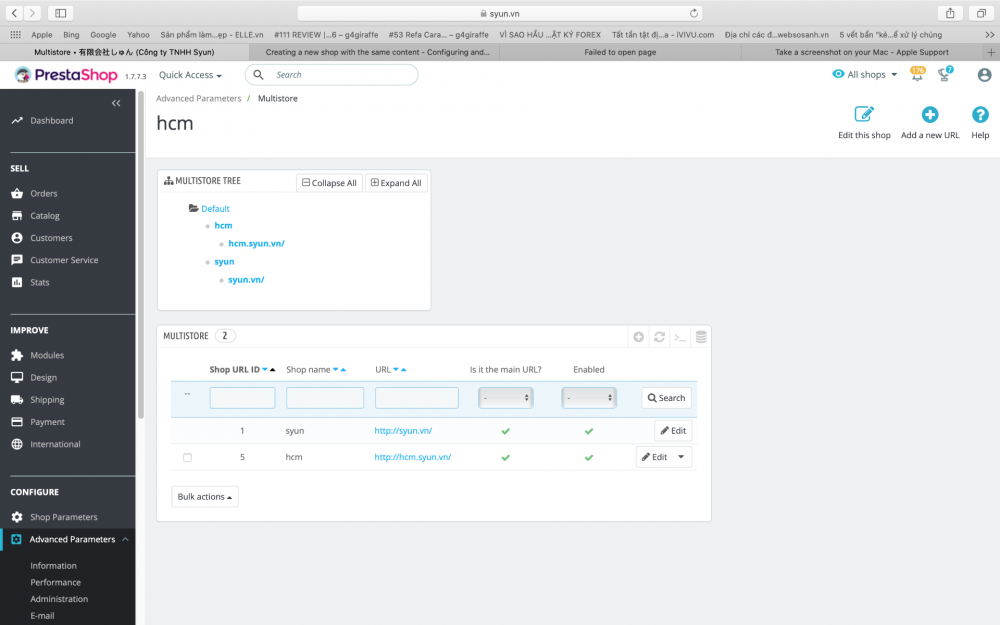Screen dimensions: 1000x625
Task: Switch to the Apple Support screenshot tab
Action: (x=862, y=52)
